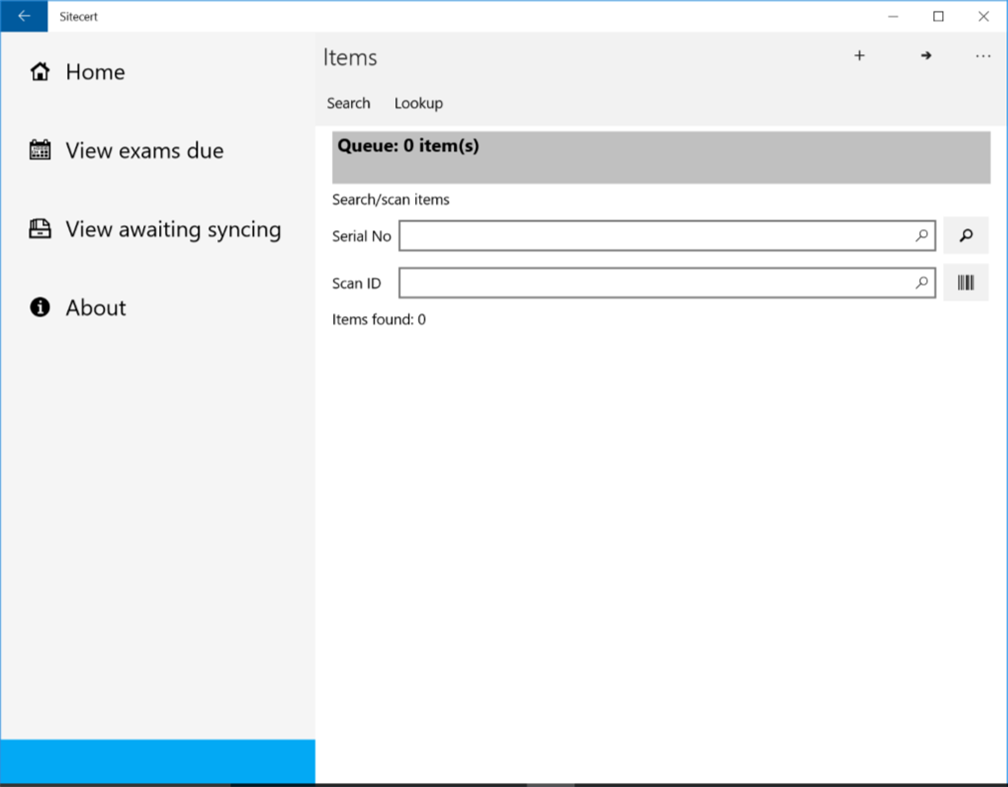Image resolution: width=1008 pixels, height=787 pixels.
Task: Click the search glyph inside the Serial No field
Action: (x=921, y=235)
